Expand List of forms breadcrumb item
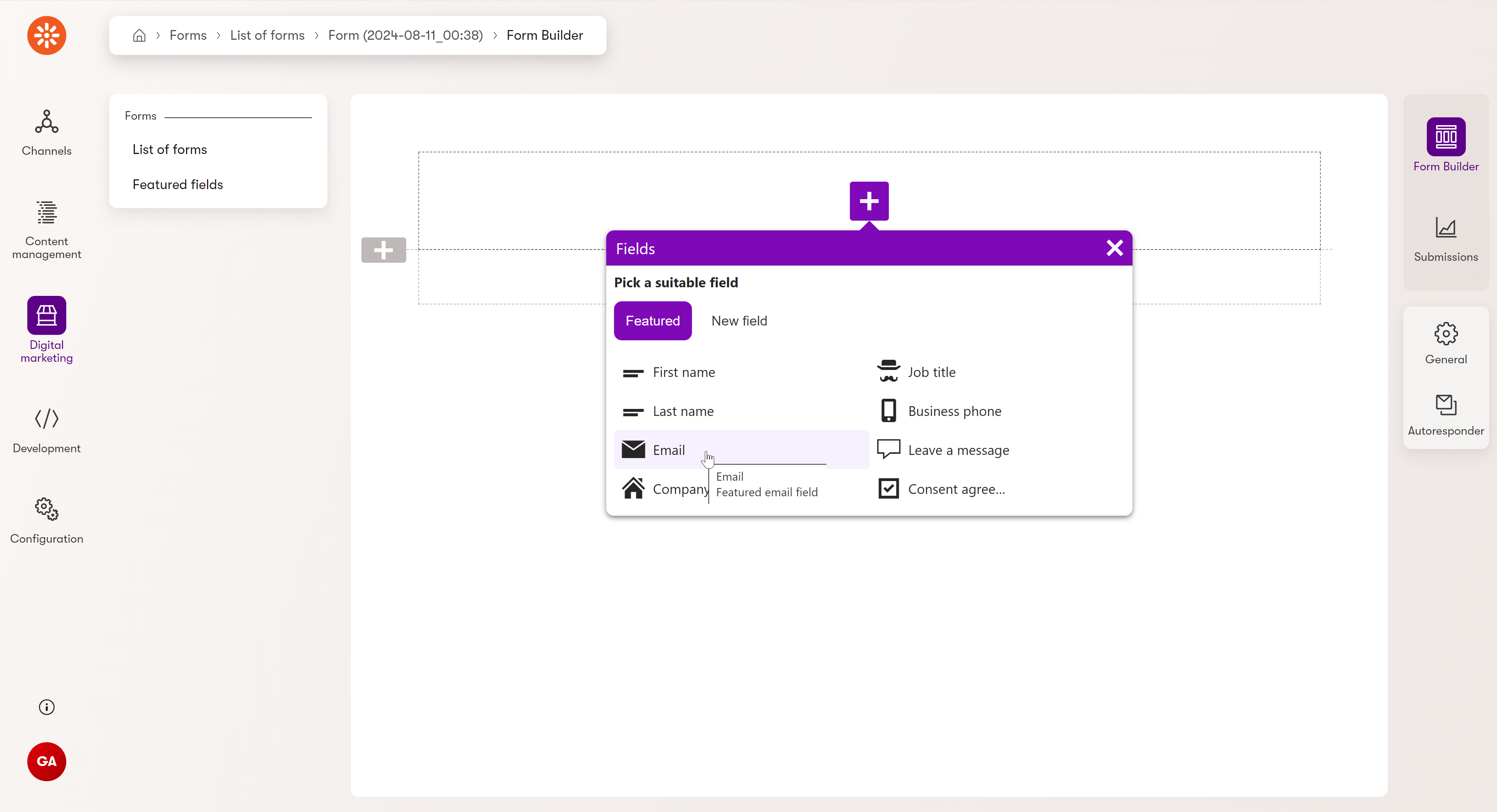1497x812 pixels. (x=266, y=35)
